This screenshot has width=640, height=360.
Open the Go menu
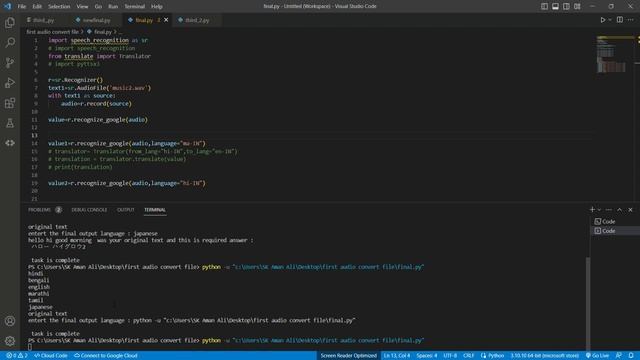98,6
